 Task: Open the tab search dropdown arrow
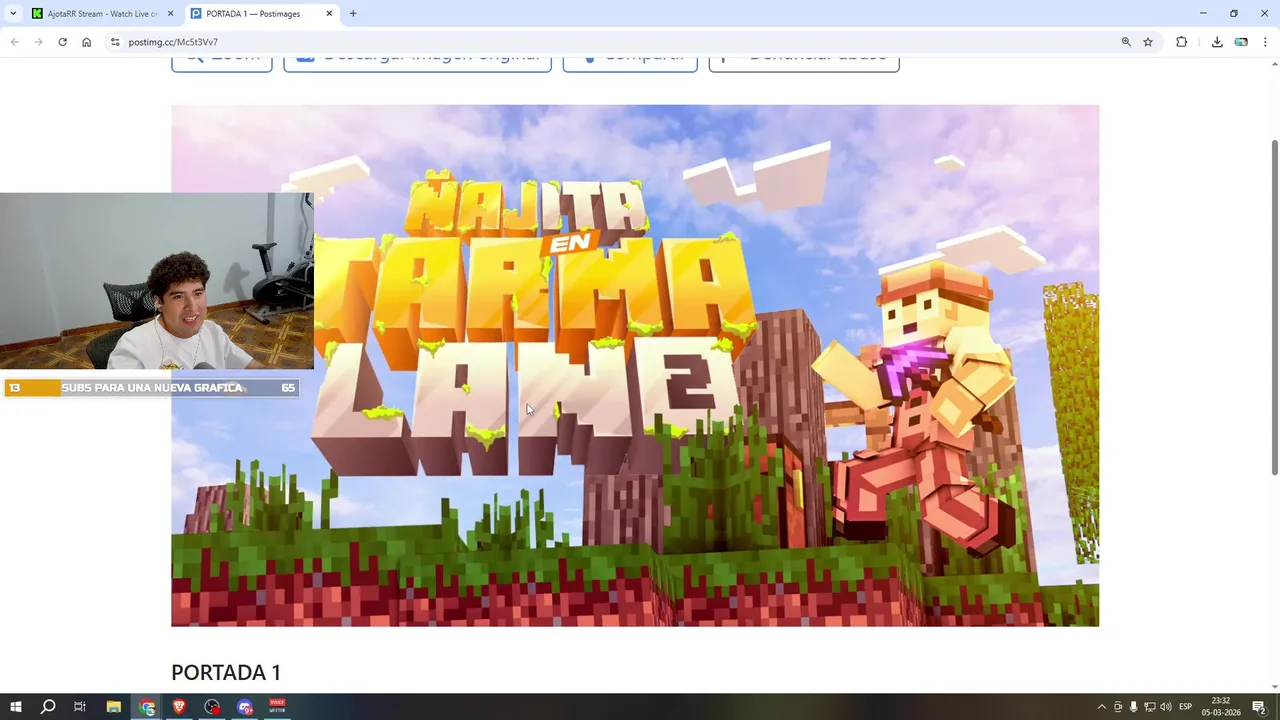coord(13,14)
